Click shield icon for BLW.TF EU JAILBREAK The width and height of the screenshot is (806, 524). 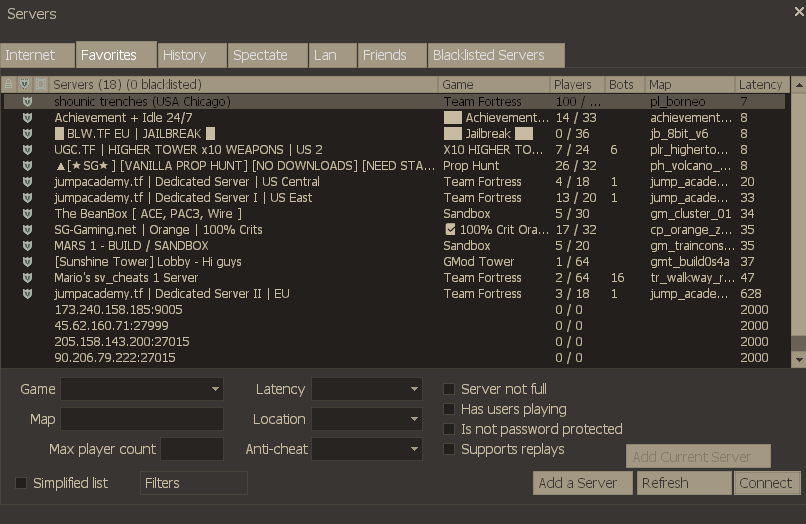(27, 134)
